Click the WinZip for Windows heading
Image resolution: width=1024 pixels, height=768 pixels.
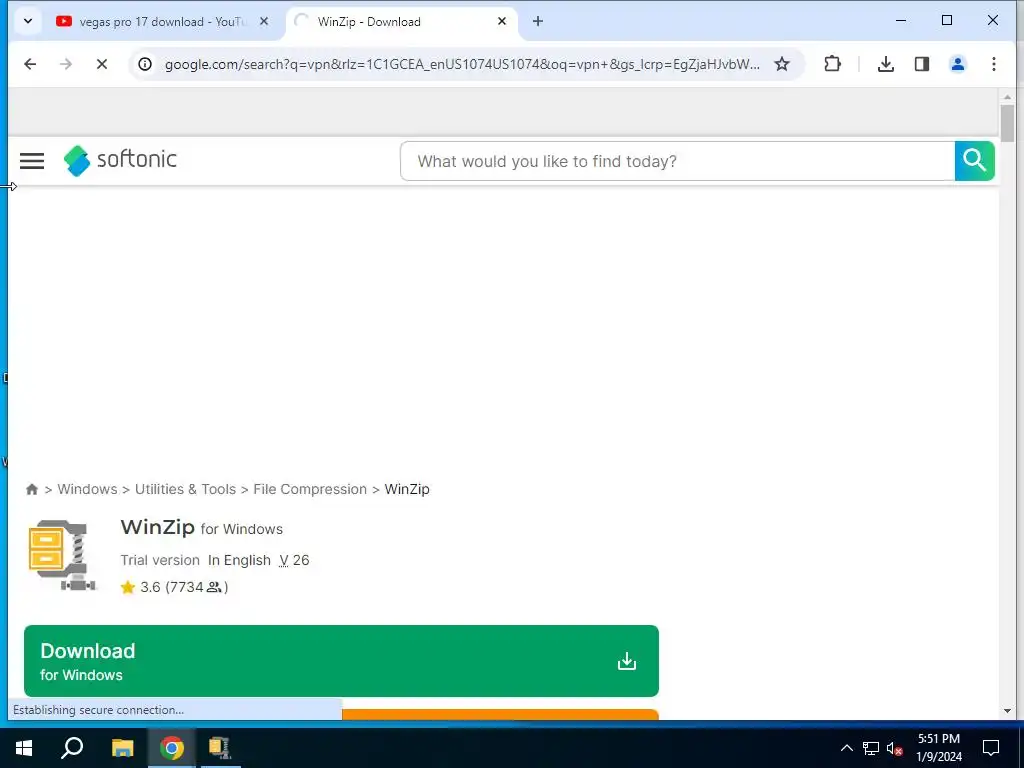click(202, 527)
